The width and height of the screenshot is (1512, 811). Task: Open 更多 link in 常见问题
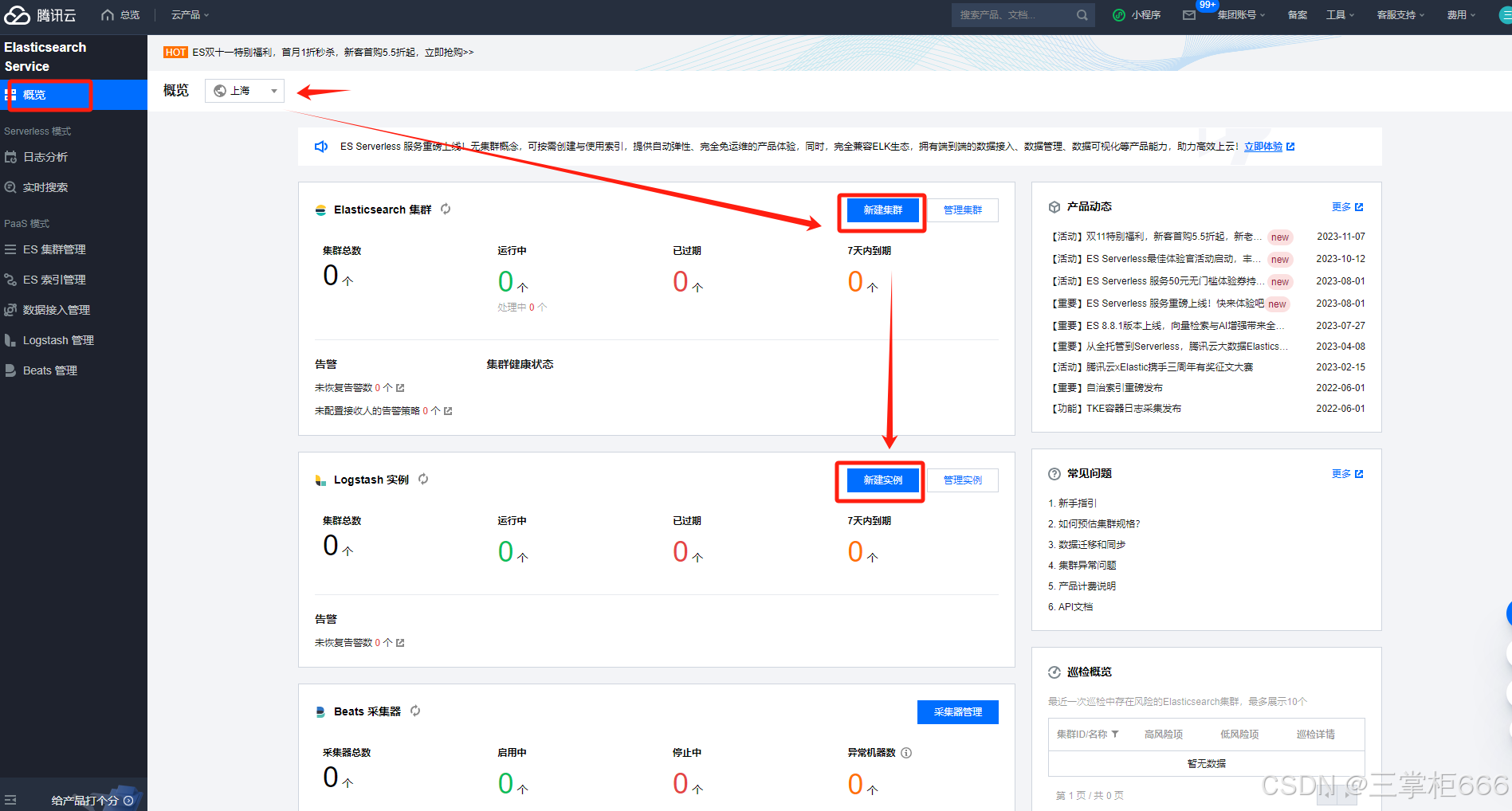[1347, 474]
